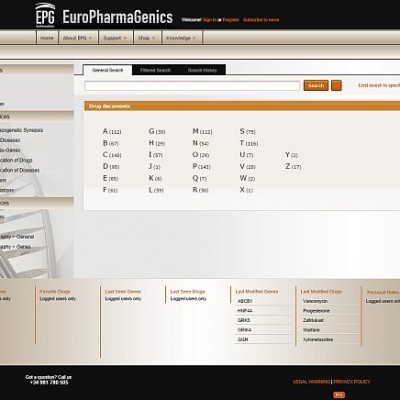Open drug documents starting with O

coord(201,155)
